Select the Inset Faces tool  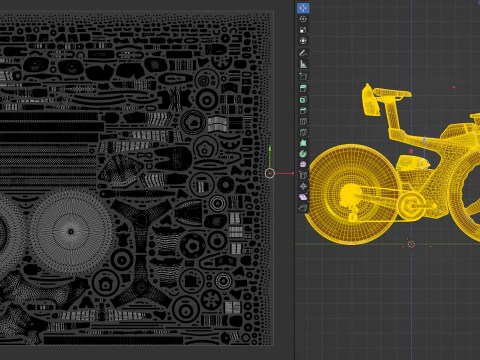303,100
